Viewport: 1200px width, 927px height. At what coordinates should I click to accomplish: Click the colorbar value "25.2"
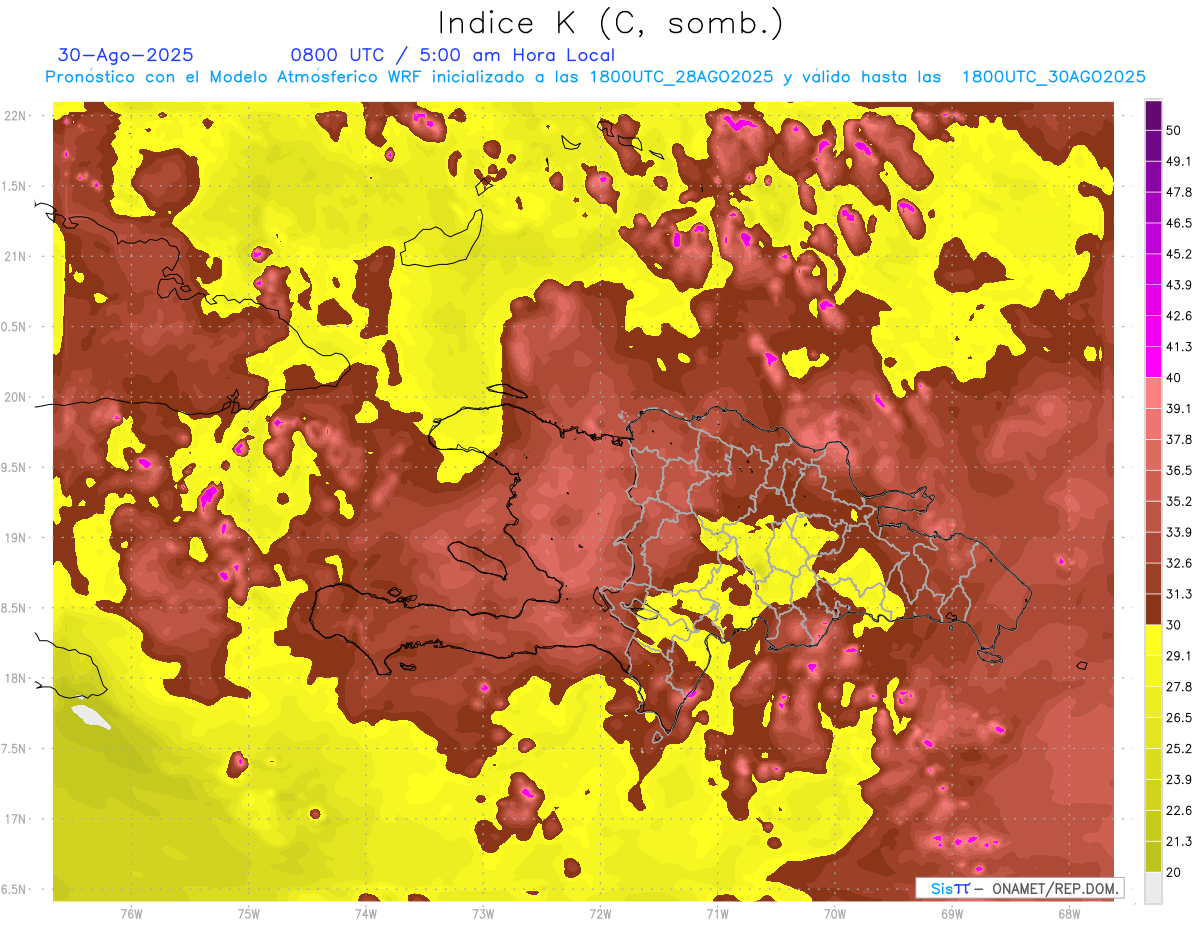pyautogui.click(x=1178, y=748)
